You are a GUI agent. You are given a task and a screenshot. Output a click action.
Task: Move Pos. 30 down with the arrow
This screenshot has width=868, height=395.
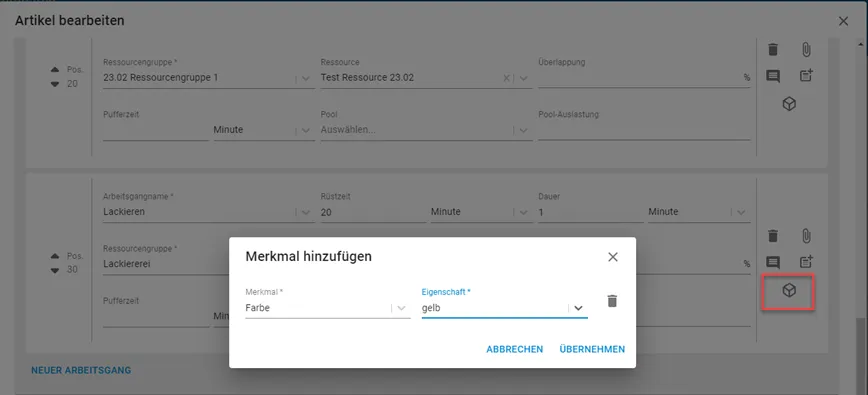click(54, 270)
